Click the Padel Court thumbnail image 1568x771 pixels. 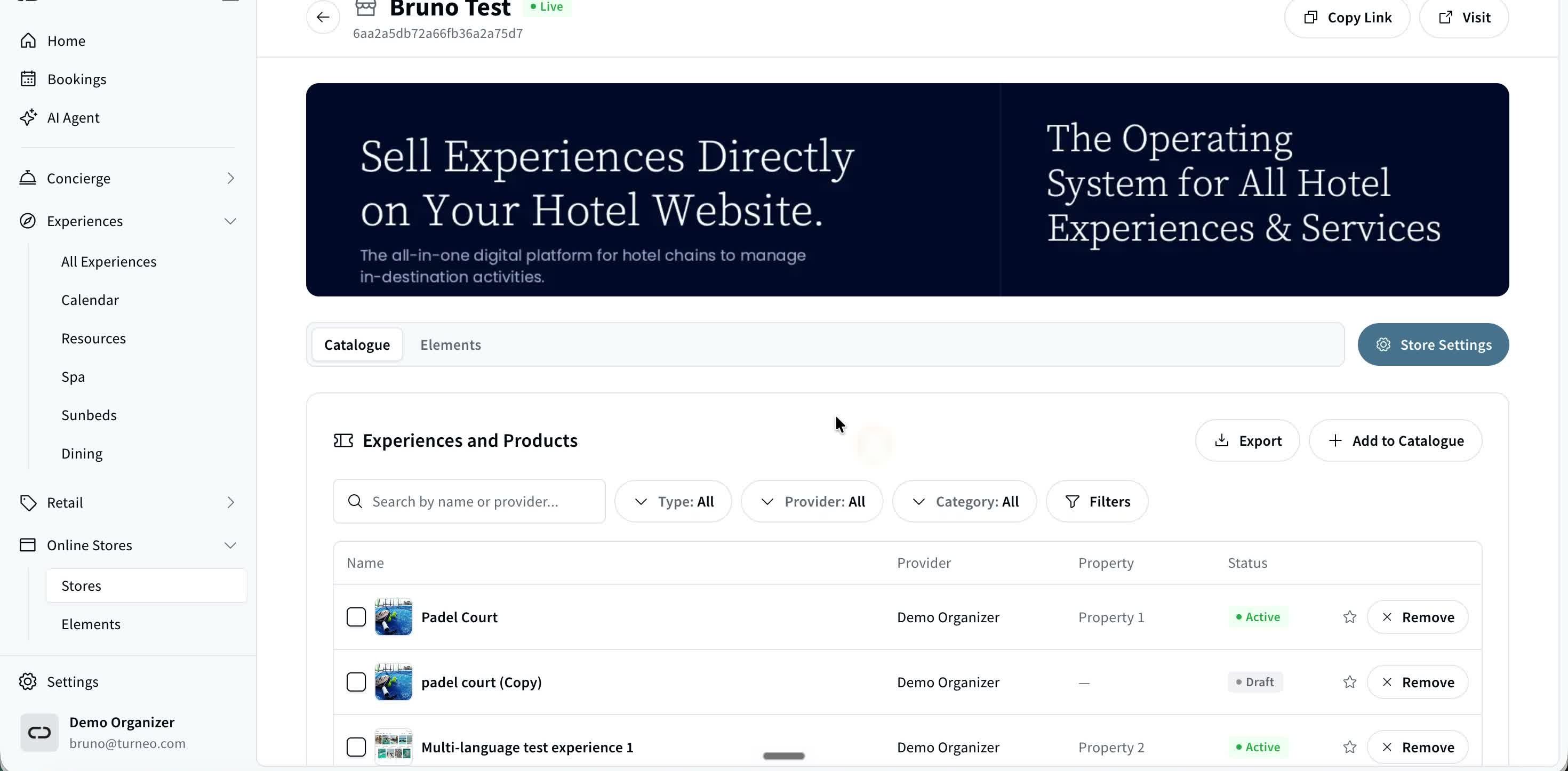pos(393,617)
